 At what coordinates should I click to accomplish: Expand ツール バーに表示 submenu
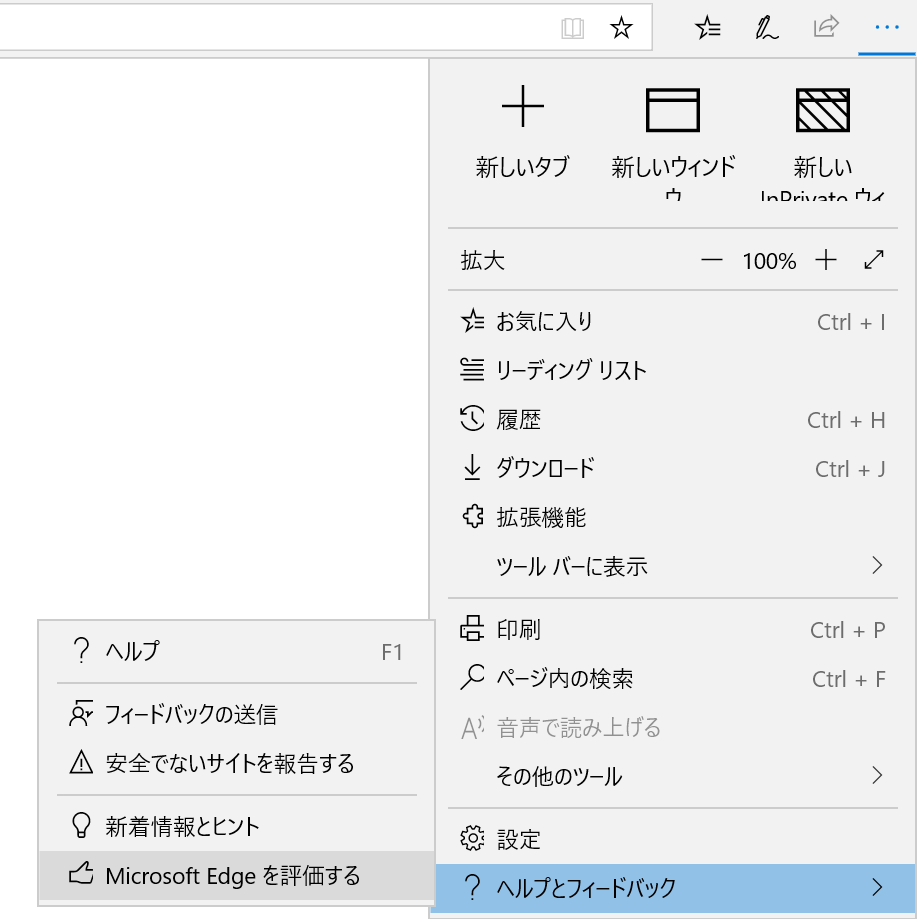(x=673, y=566)
